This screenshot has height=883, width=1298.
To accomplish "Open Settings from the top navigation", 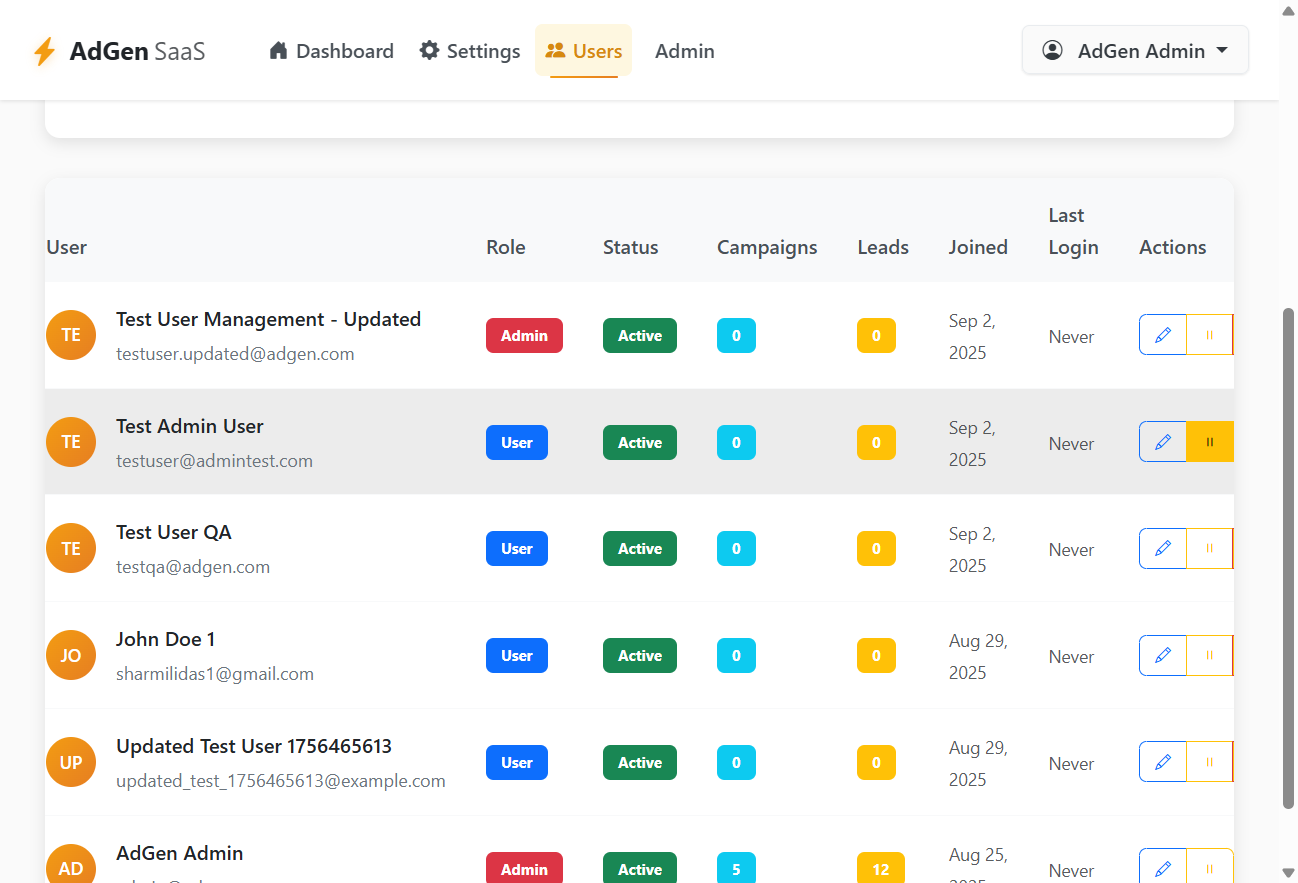I will (x=470, y=51).
